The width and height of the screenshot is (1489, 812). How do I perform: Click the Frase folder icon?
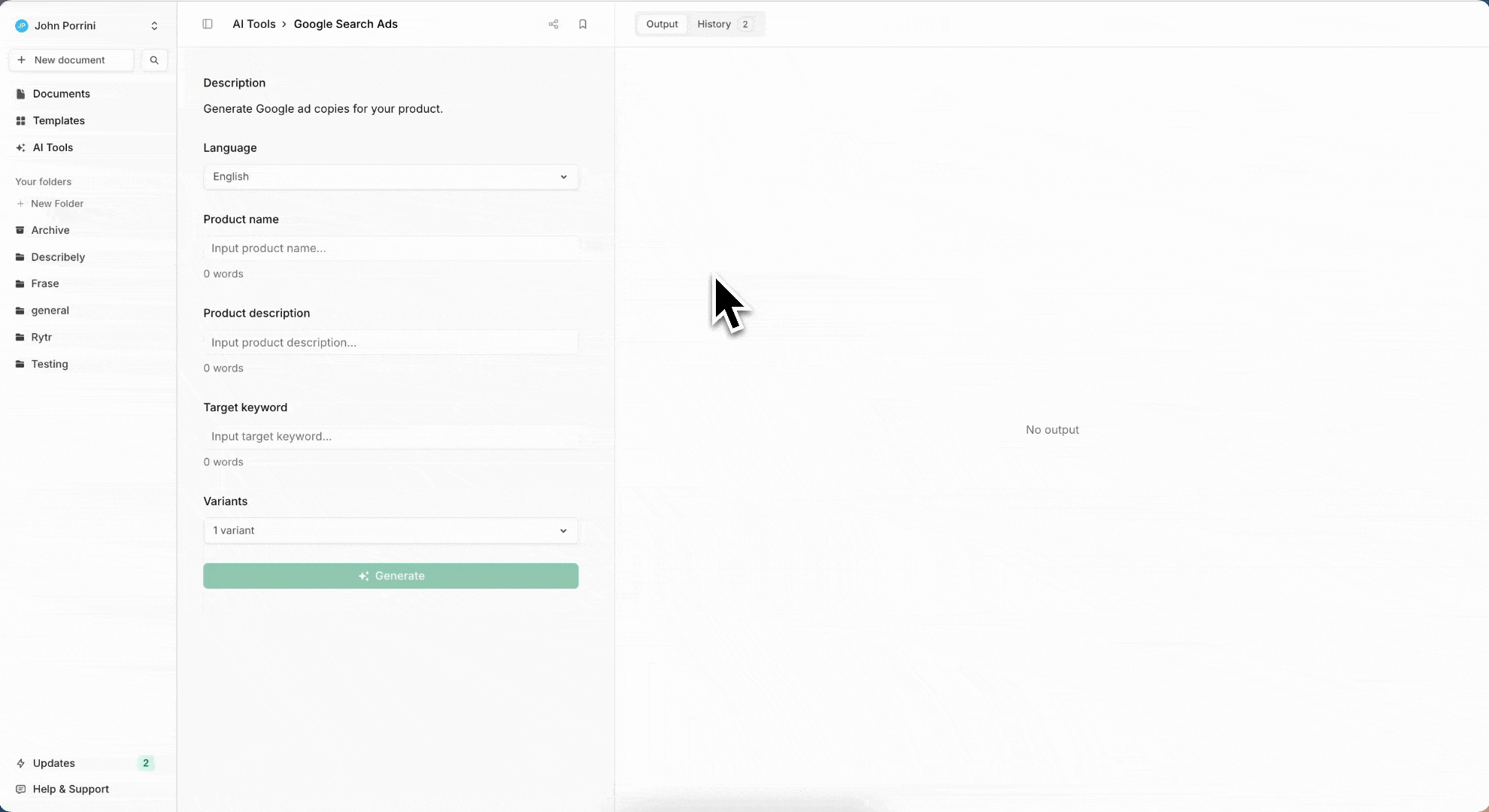coord(20,284)
